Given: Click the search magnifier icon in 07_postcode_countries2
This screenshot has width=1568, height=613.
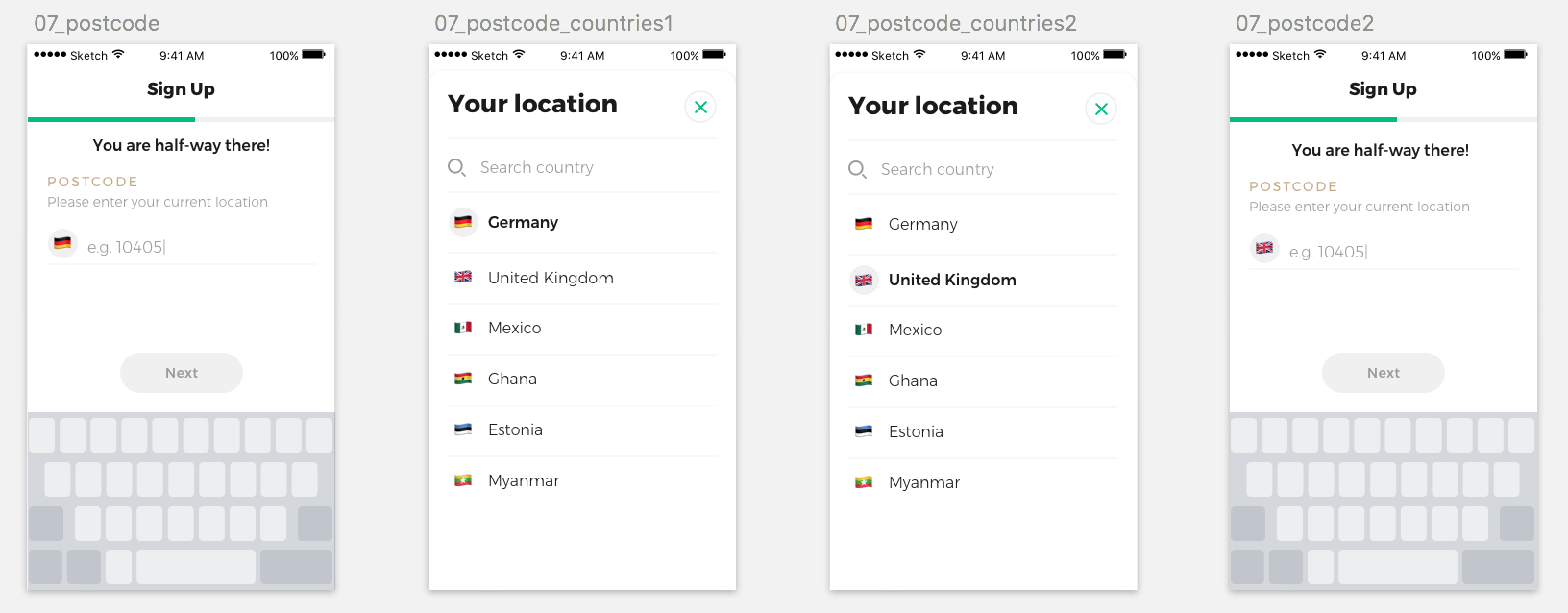Looking at the screenshot, I should [857, 169].
